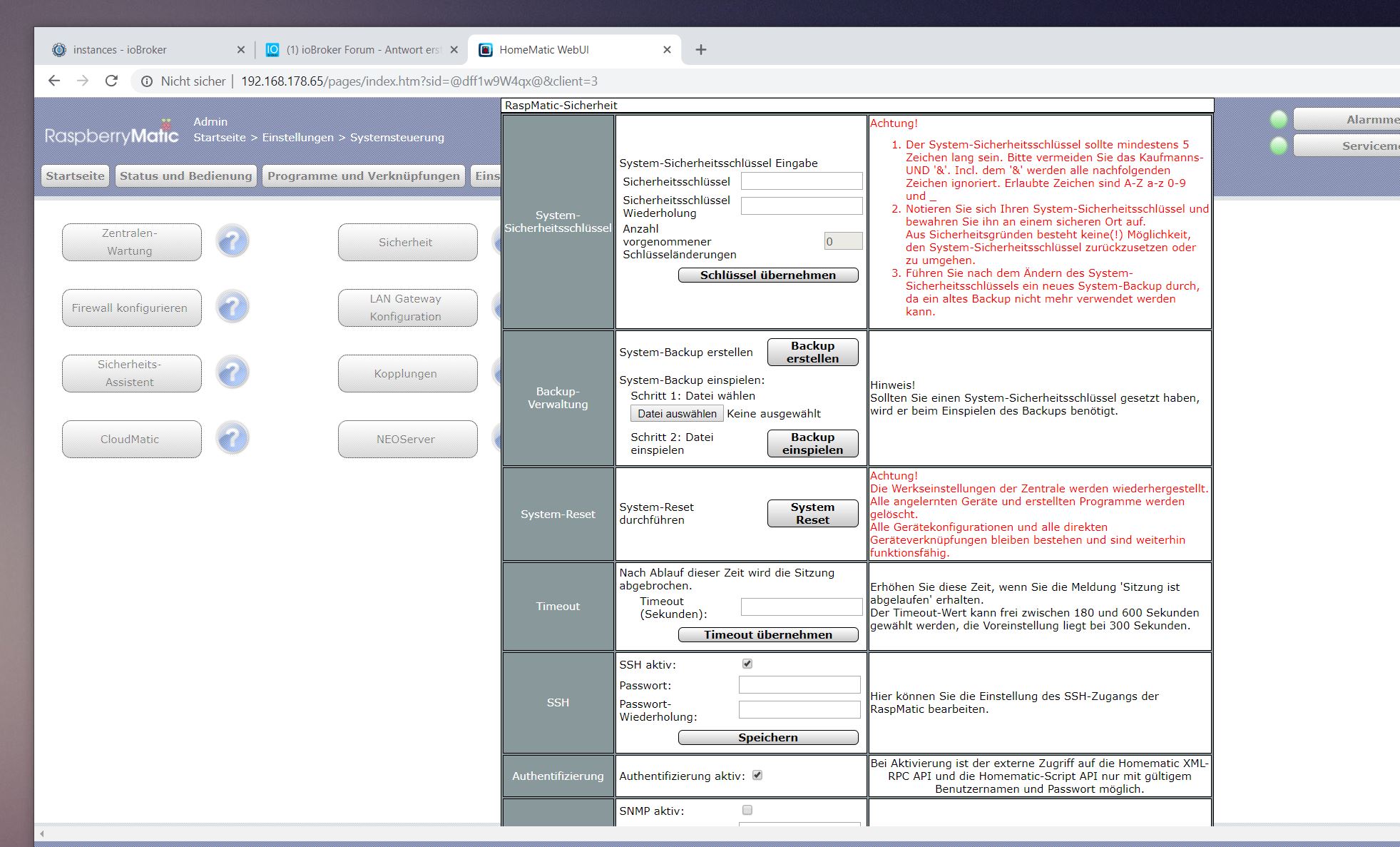Click help icon next to CloudMatic
Screen dimensions: 1400x847
click(233, 439)
